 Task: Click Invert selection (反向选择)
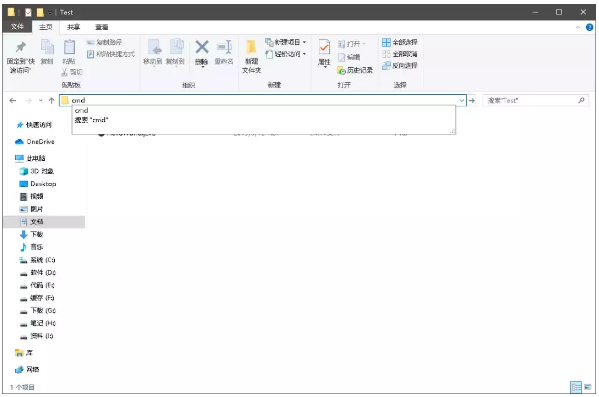point(400,65)
